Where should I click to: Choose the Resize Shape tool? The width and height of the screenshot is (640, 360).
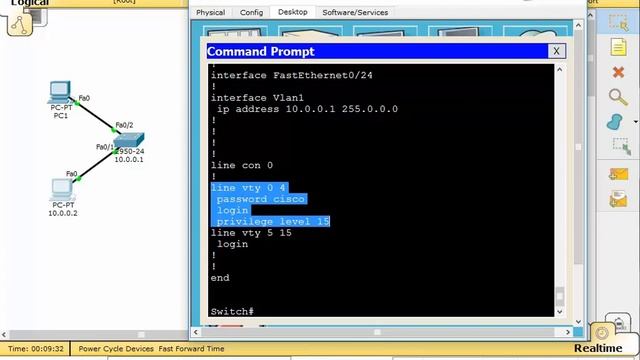pos(621,147)
